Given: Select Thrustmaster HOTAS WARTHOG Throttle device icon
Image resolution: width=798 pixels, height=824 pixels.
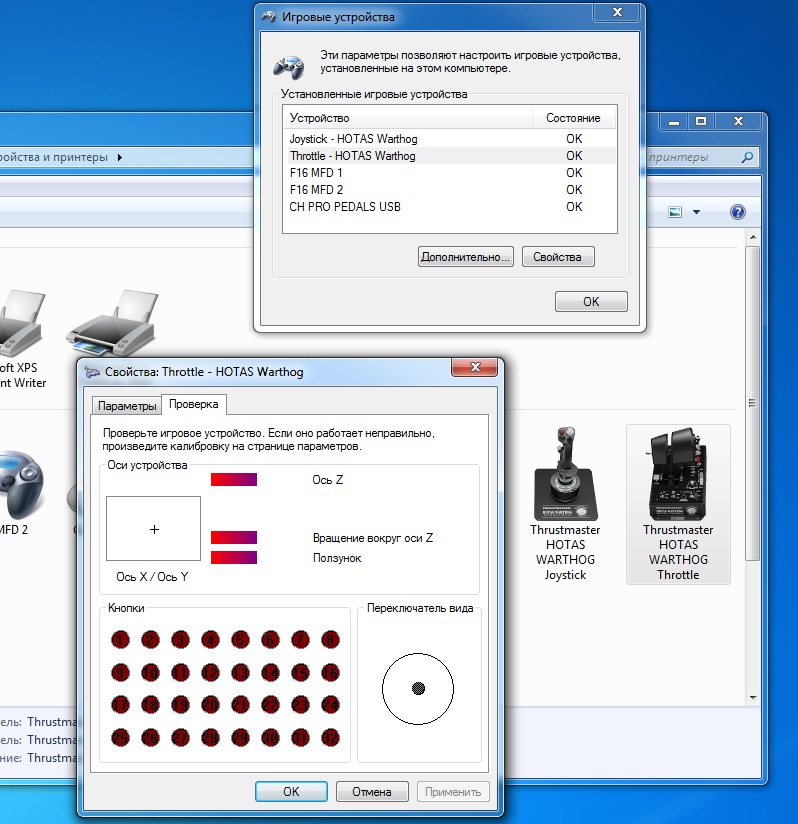Looking at the screenshot, I should point(678,474).
